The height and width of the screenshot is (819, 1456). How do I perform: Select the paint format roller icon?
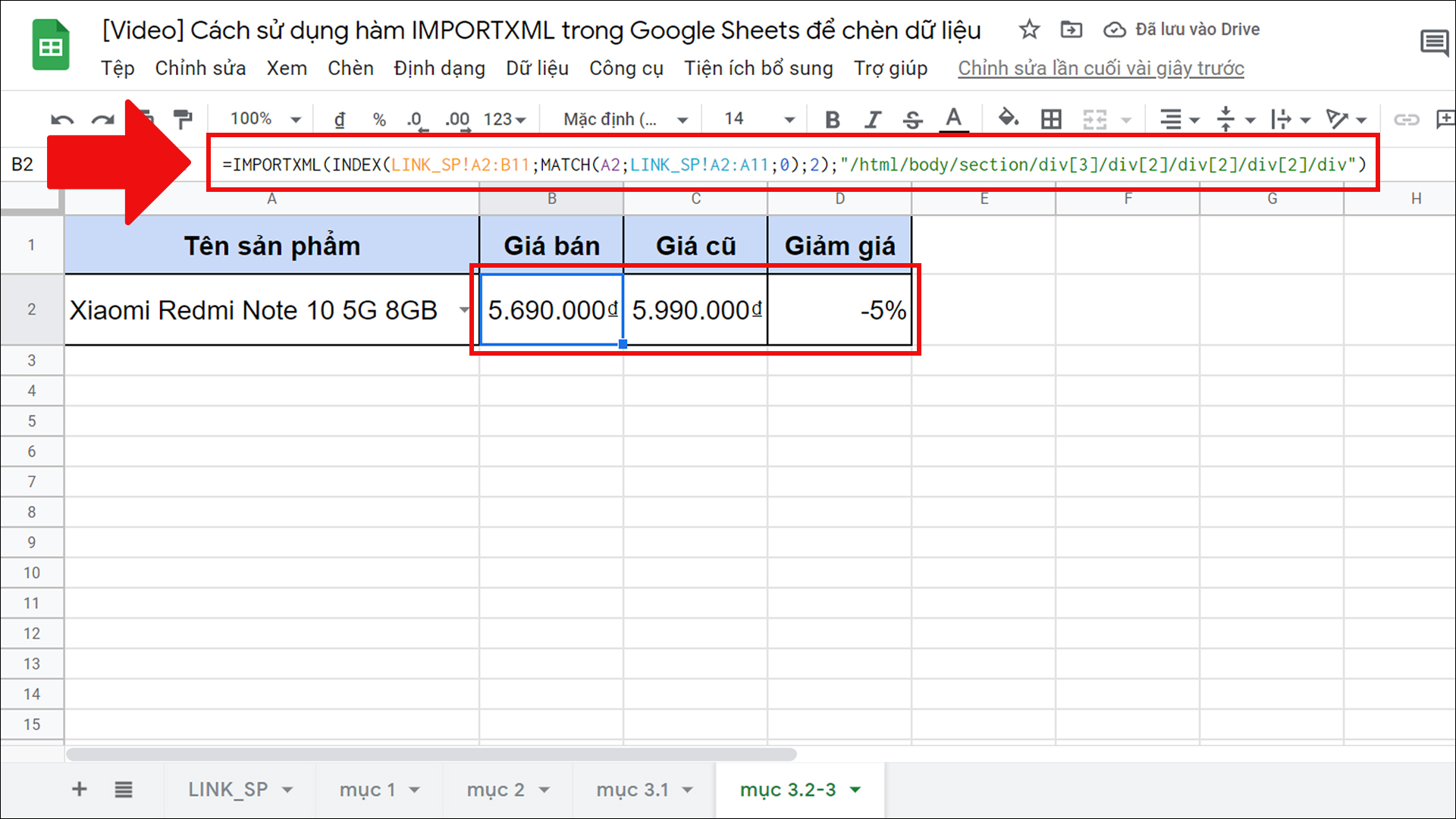[183, 119]
